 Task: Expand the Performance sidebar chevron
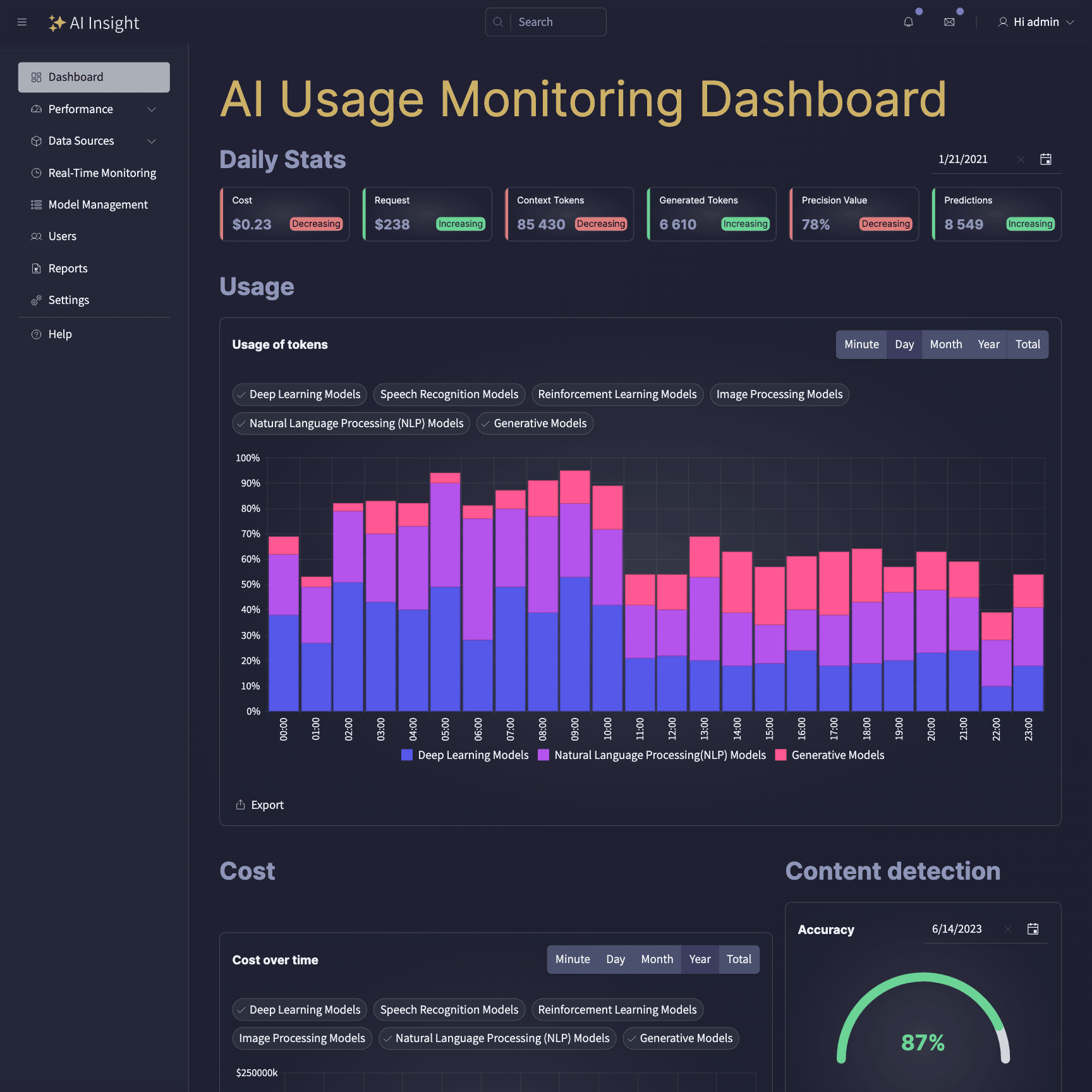coord(152,109)
